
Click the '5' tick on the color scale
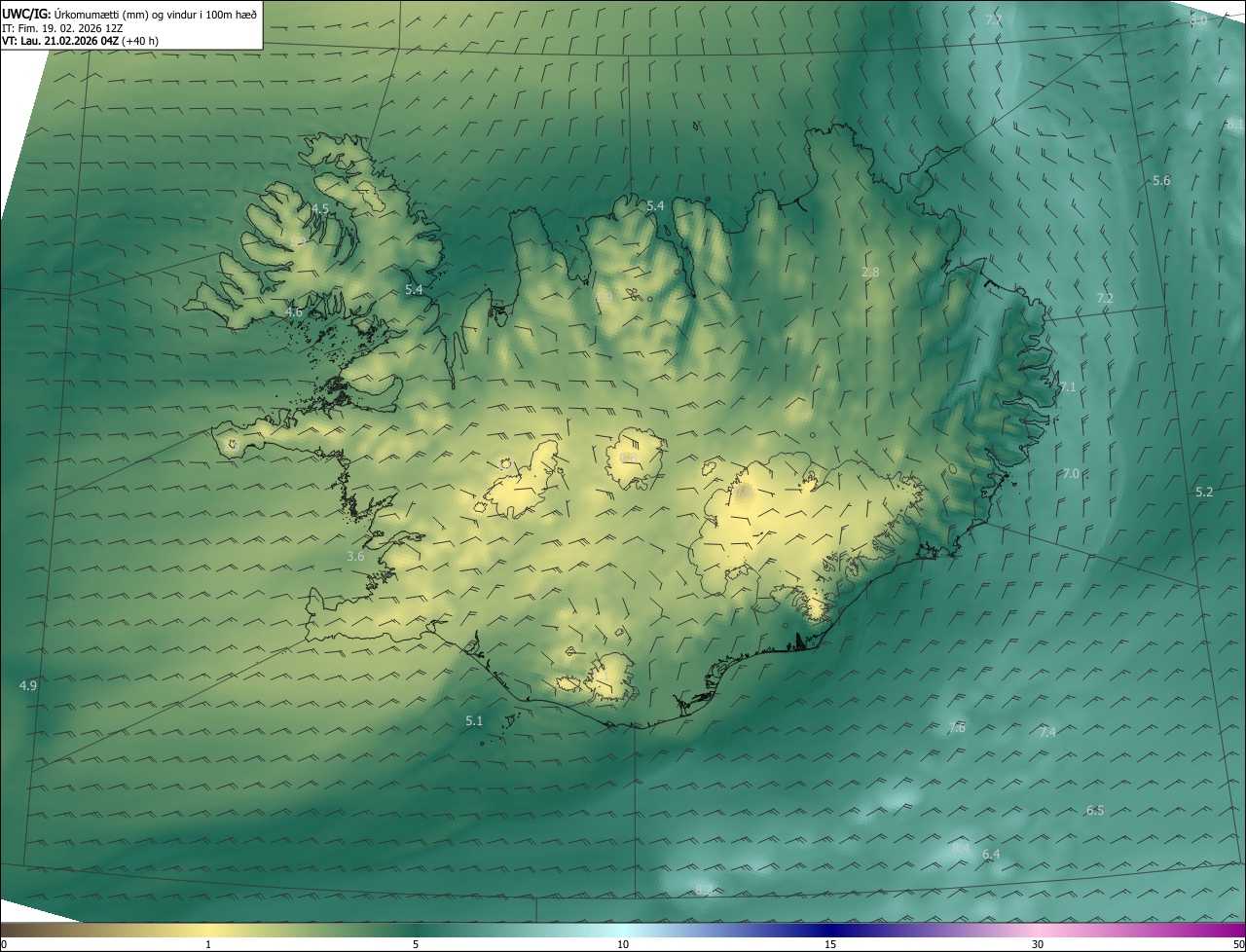[416, 944]
